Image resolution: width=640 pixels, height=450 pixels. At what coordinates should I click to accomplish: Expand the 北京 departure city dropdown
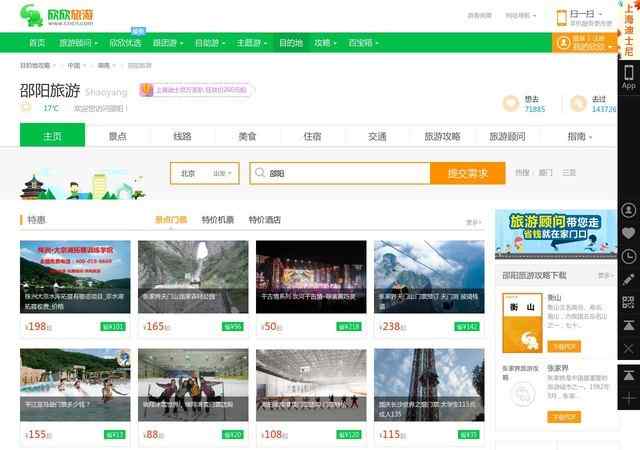pos(204,173)
